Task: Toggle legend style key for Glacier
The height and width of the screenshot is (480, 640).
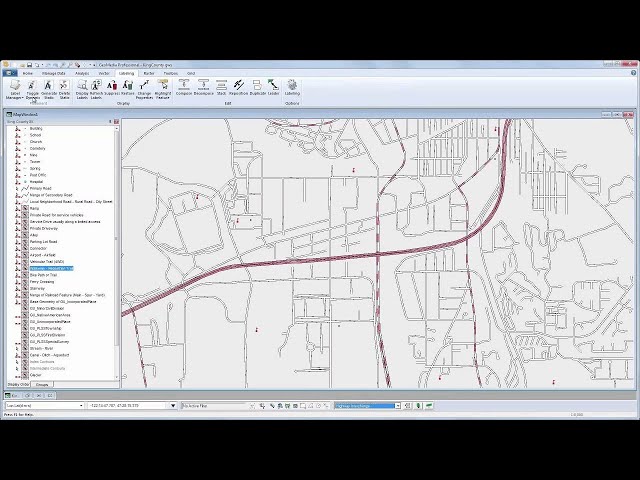Action: (x=24, y=375)
